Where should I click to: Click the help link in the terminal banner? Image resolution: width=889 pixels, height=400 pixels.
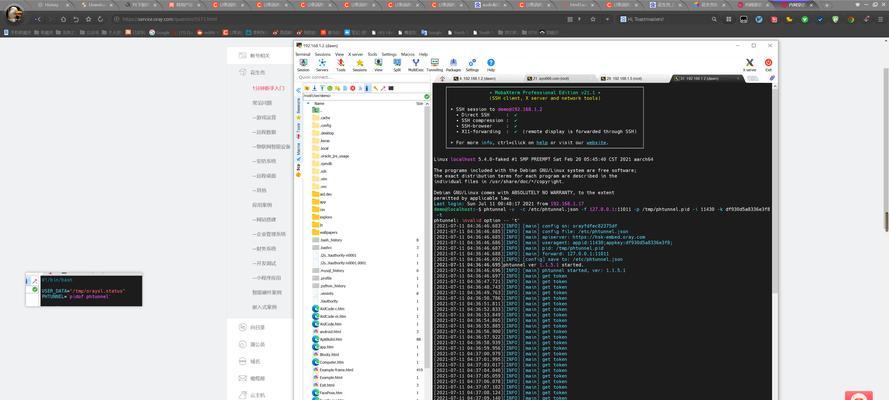tap(541, 143)
